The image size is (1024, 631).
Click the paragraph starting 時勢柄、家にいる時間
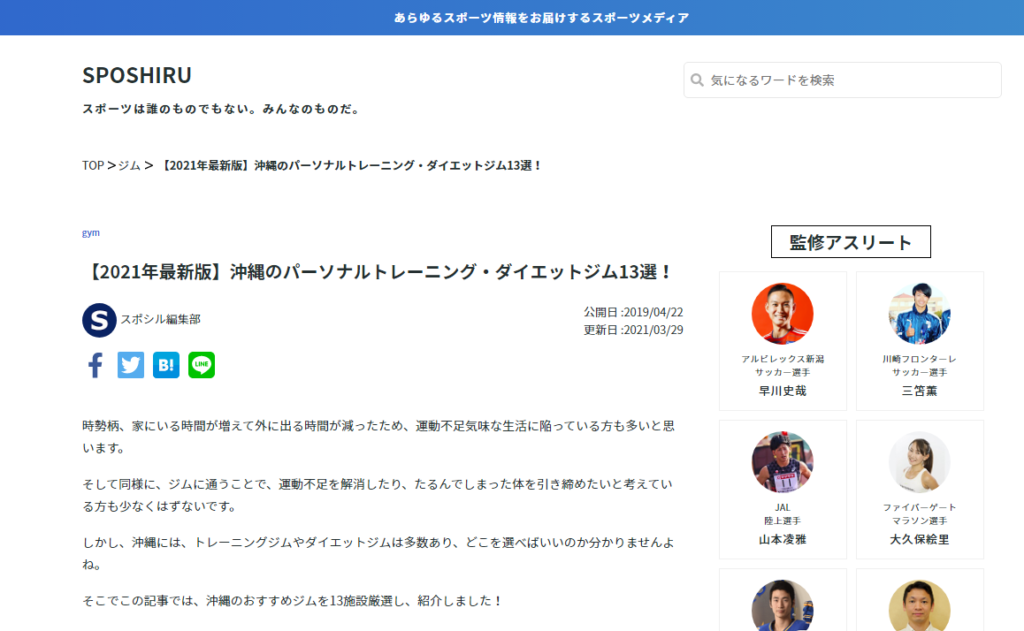379,437
